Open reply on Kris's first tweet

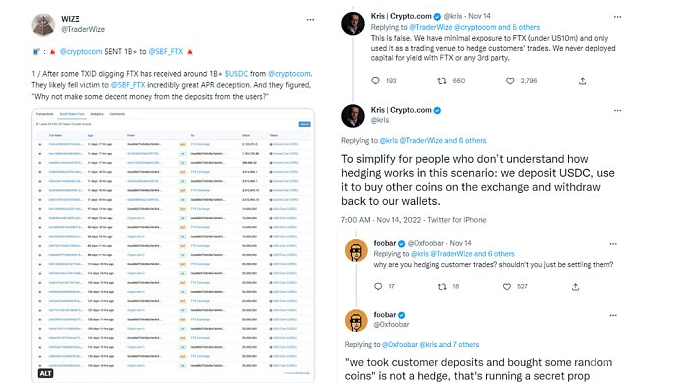(x=375, y=81)
